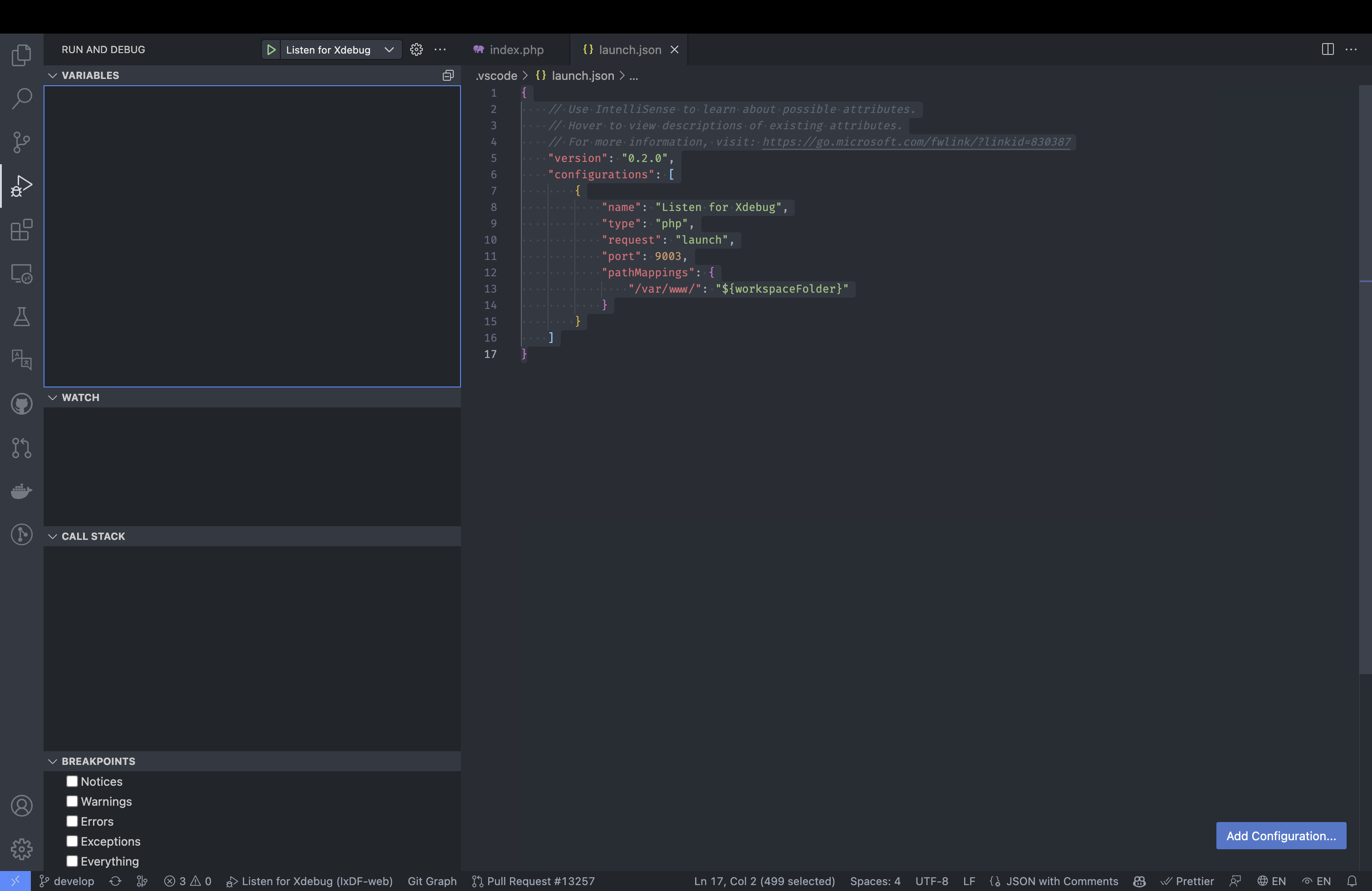
Task: Select the Testing flask icon
Action: (21, 316)
